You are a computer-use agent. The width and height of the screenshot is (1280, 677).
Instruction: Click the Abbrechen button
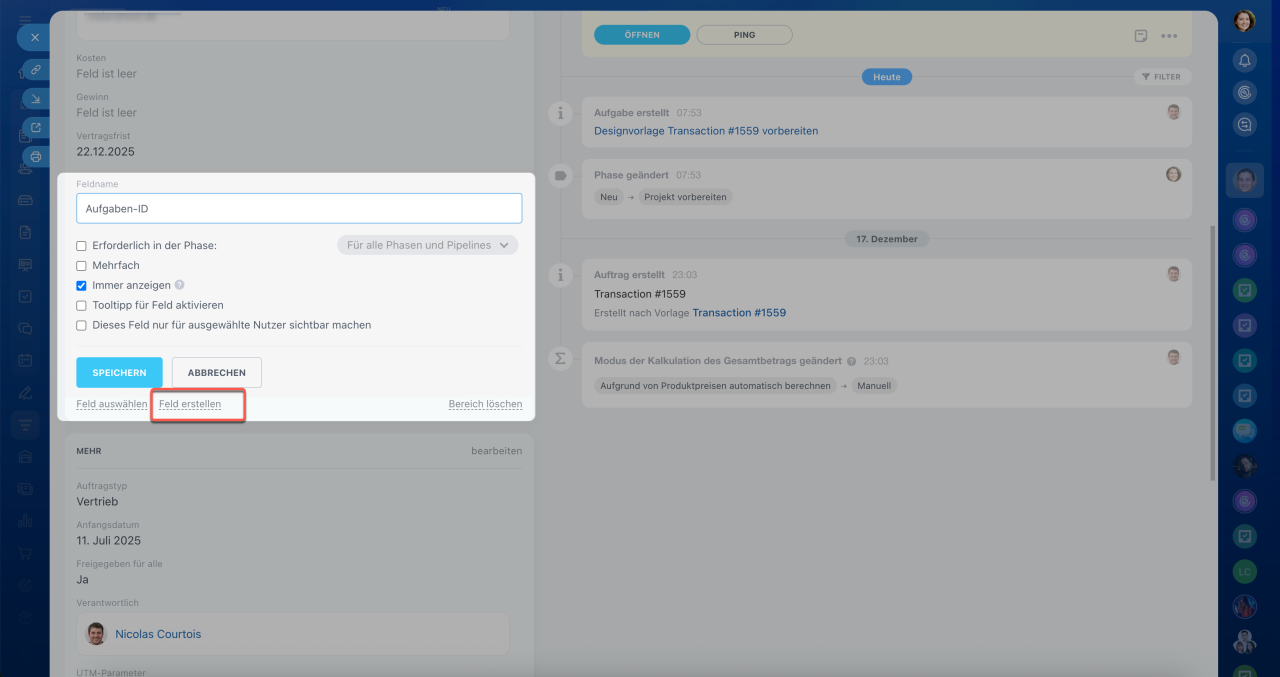pos(217,372)
